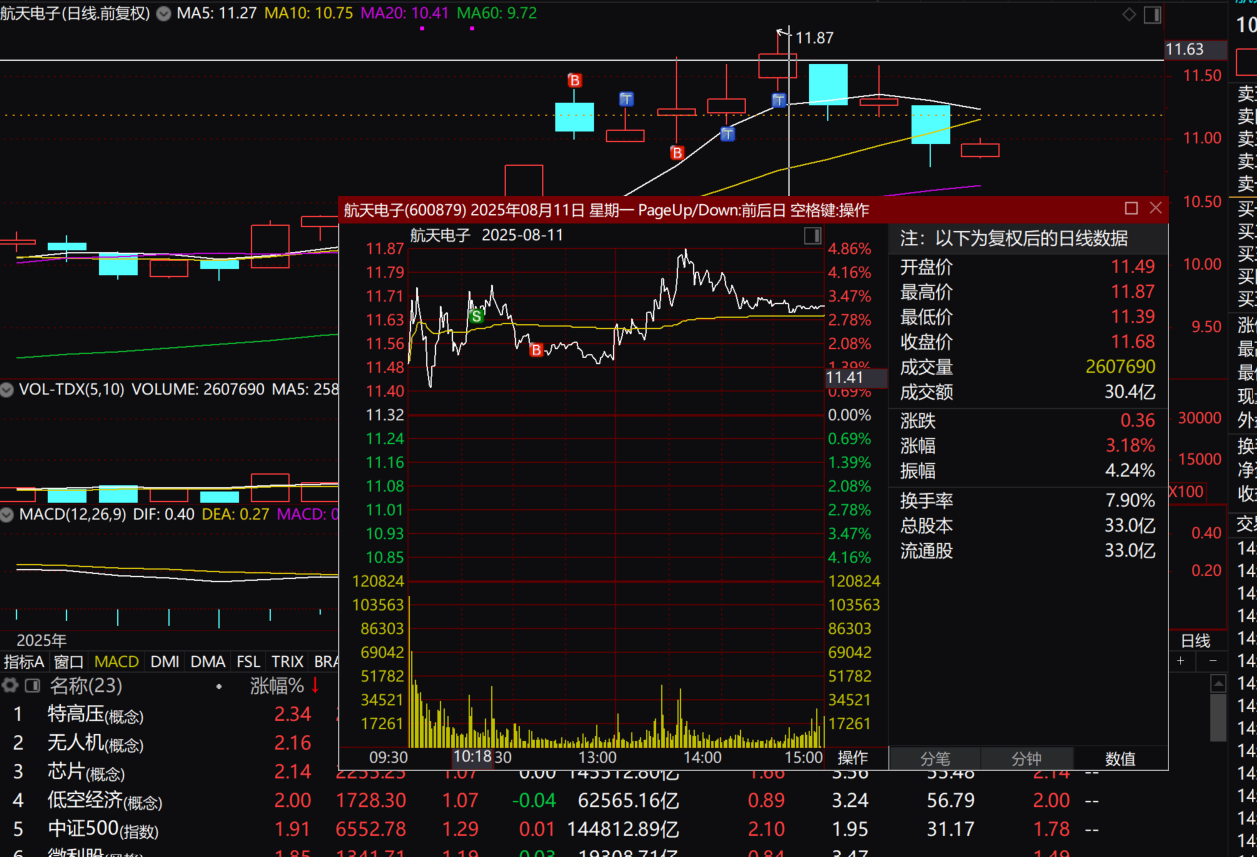Click the 开盘价 11.49 value
The height and width of the screenshot is (857, 1257).
click(x=1133, y=267)
